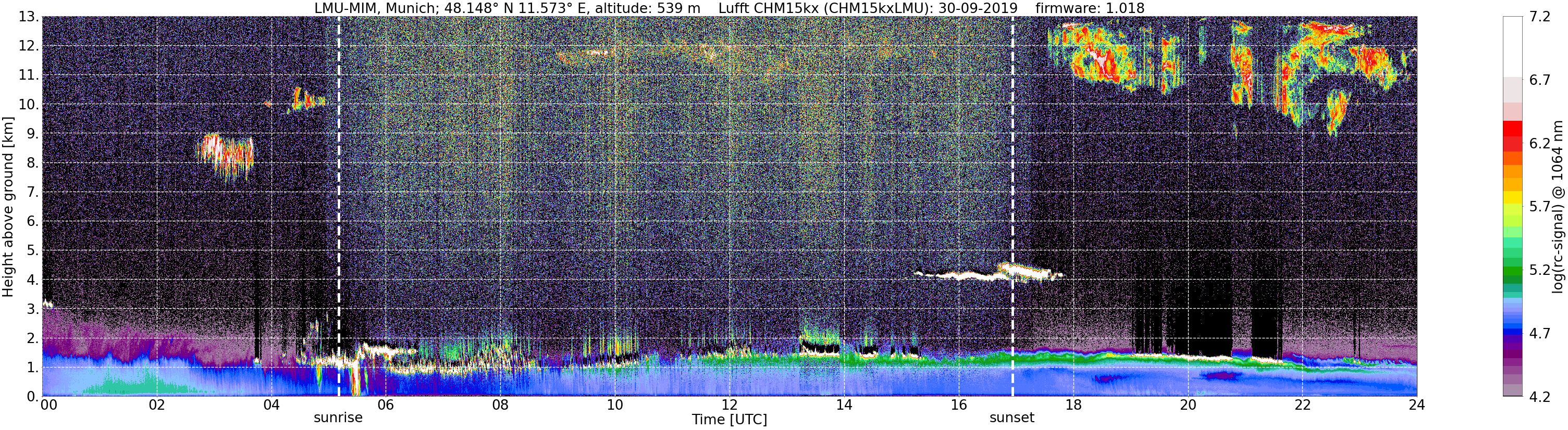The image size is (1568, 430).
Task: Click the colorbar tick label '5.7'
Action: pyautogui.click(x=1540, y=207)
